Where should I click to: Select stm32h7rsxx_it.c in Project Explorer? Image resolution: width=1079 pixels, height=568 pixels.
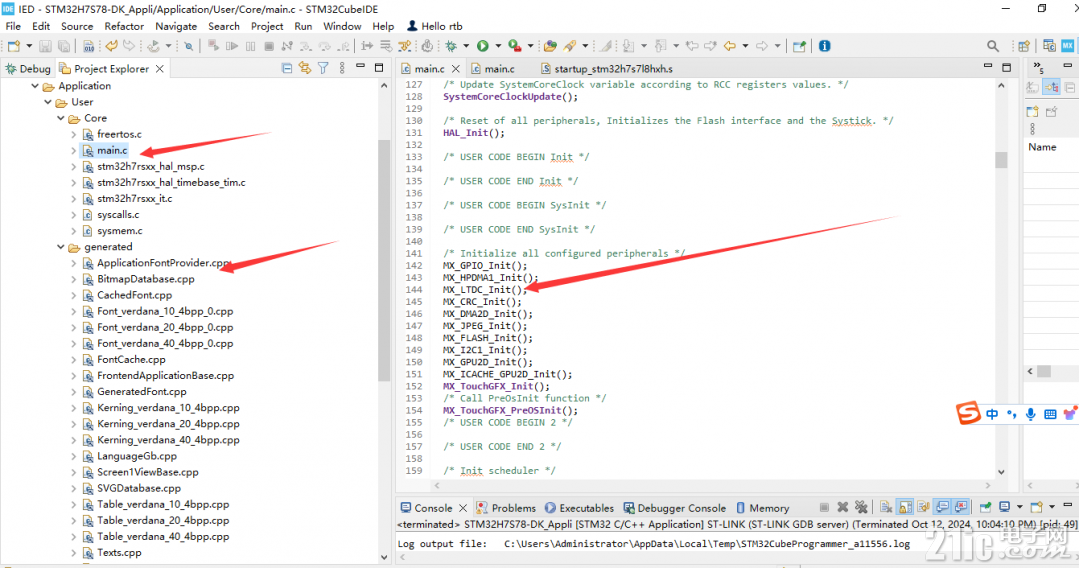coord(134,198)
